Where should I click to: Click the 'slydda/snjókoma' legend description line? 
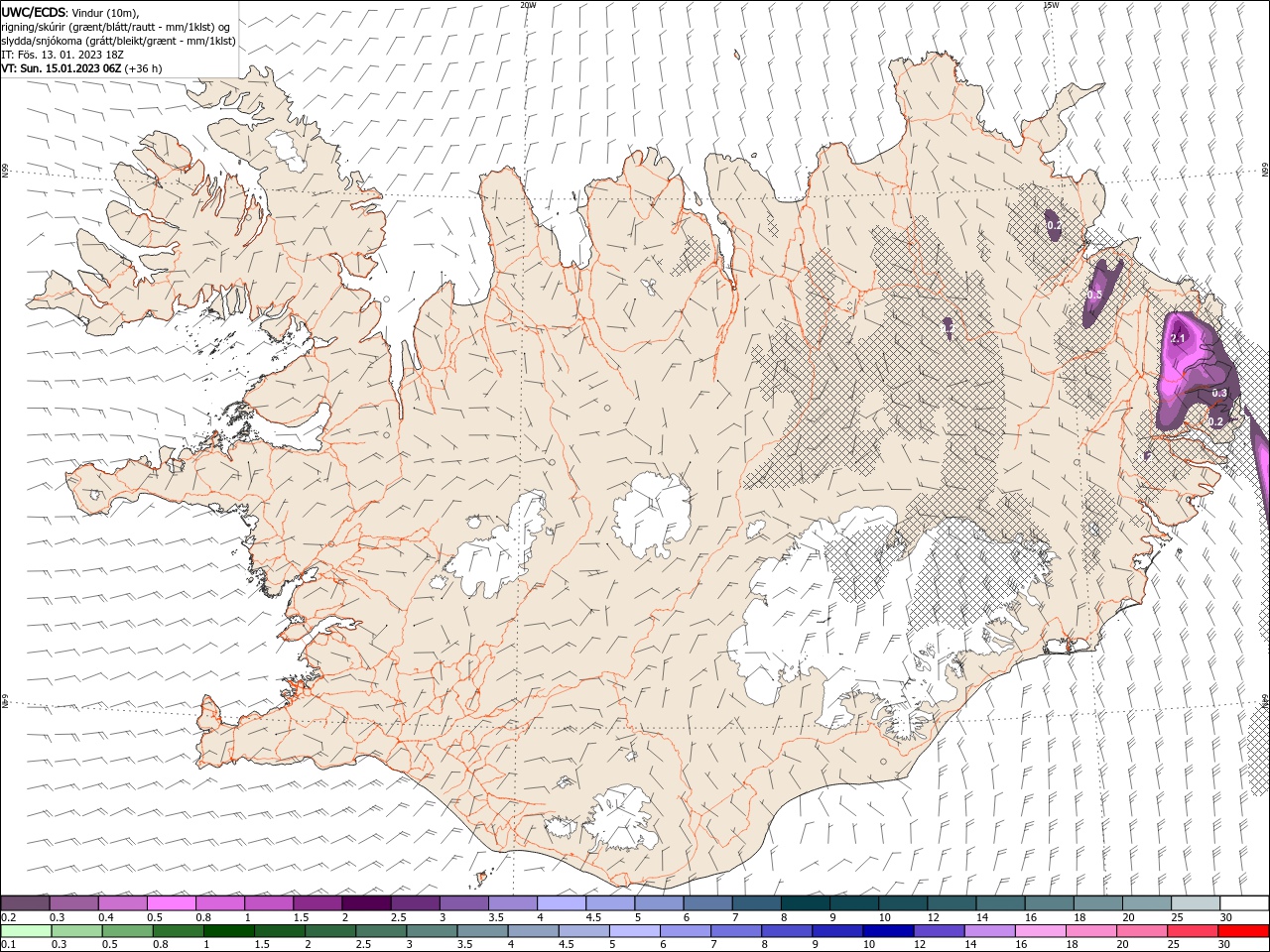[118, 41]
